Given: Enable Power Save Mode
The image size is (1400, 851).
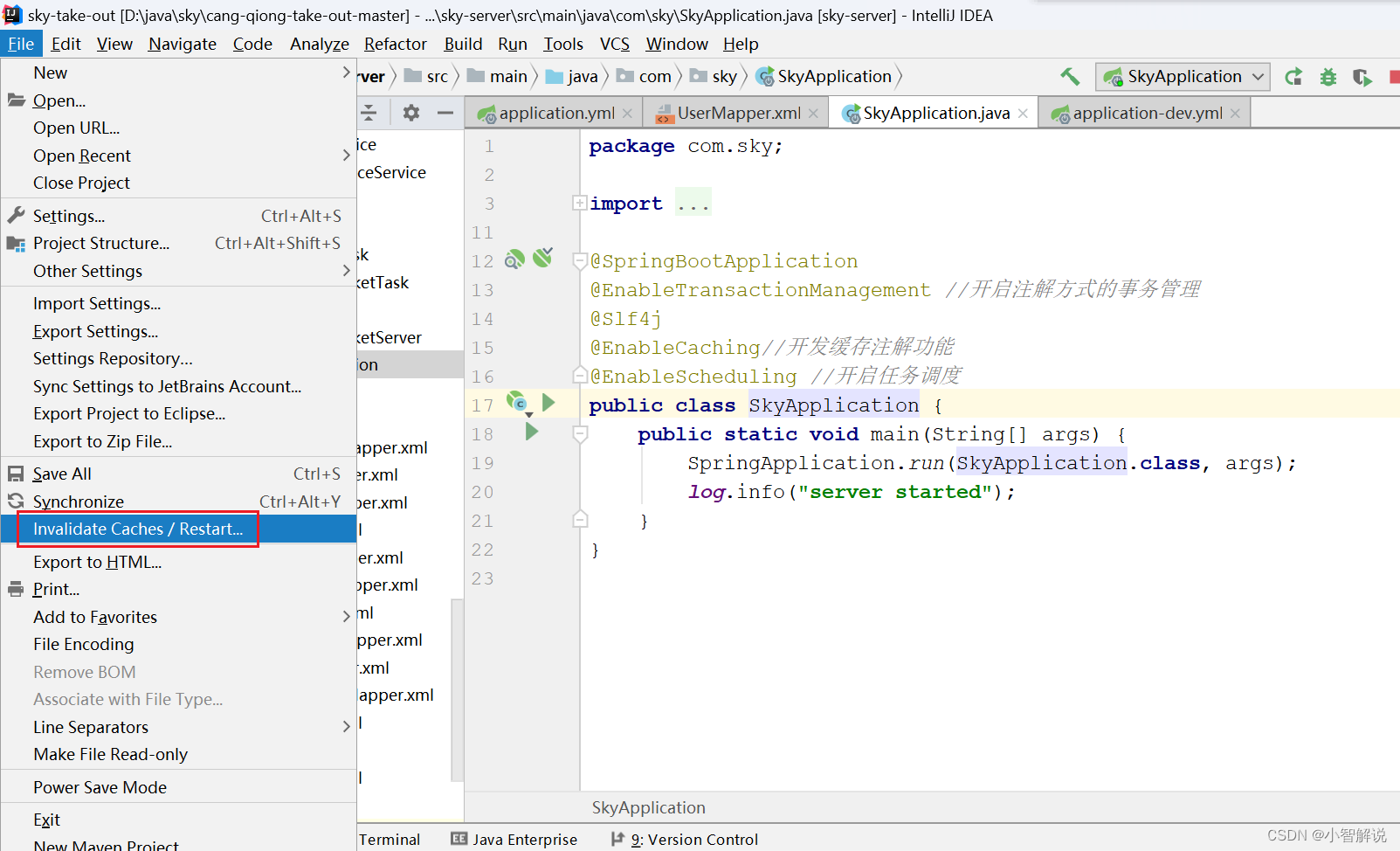Looking at the screenshot, I should tap(100, 786).
